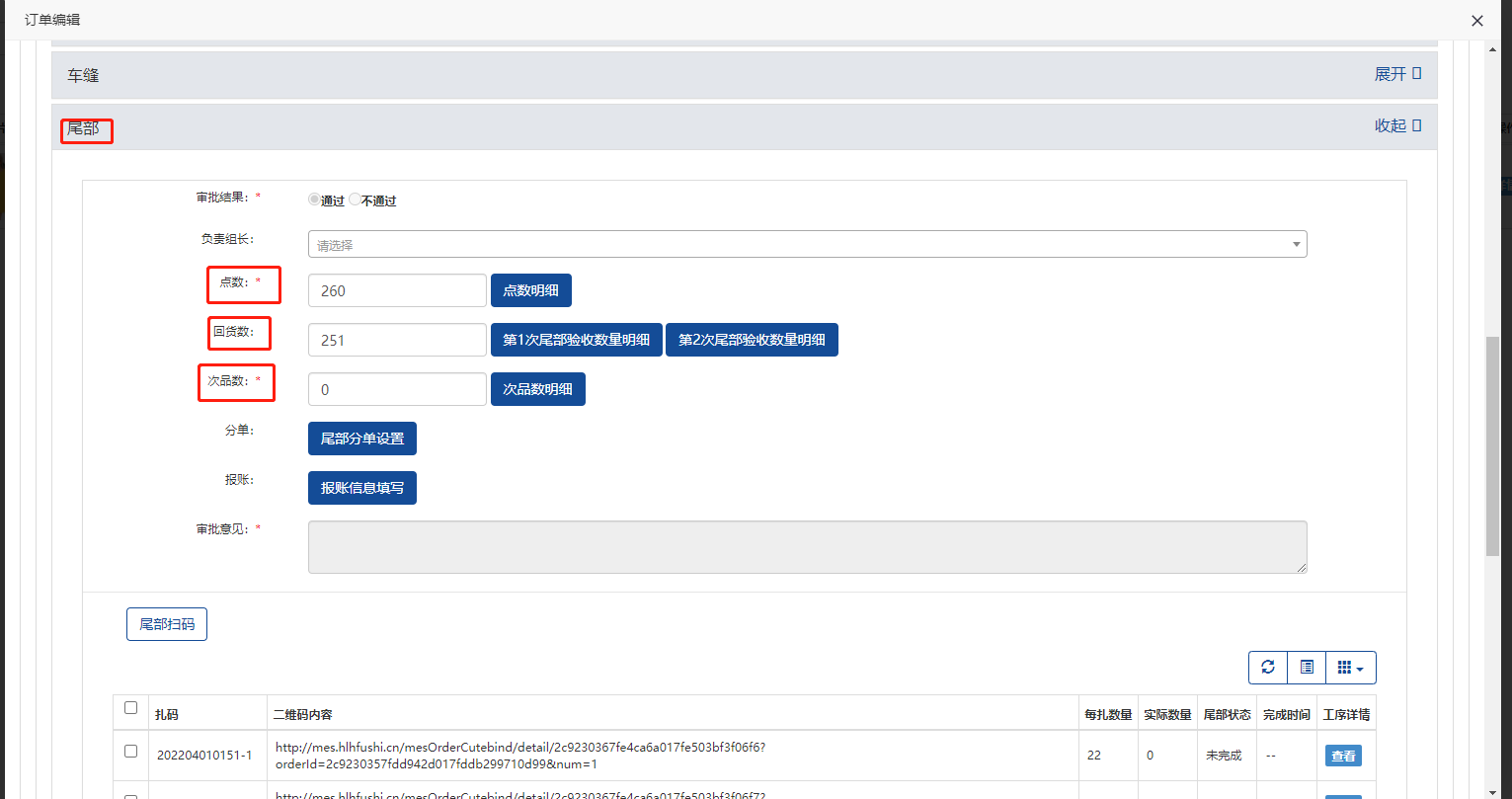Open 尾部分单设置
1512x799 pixels.
pyautogui.click(x=361, y=439)
